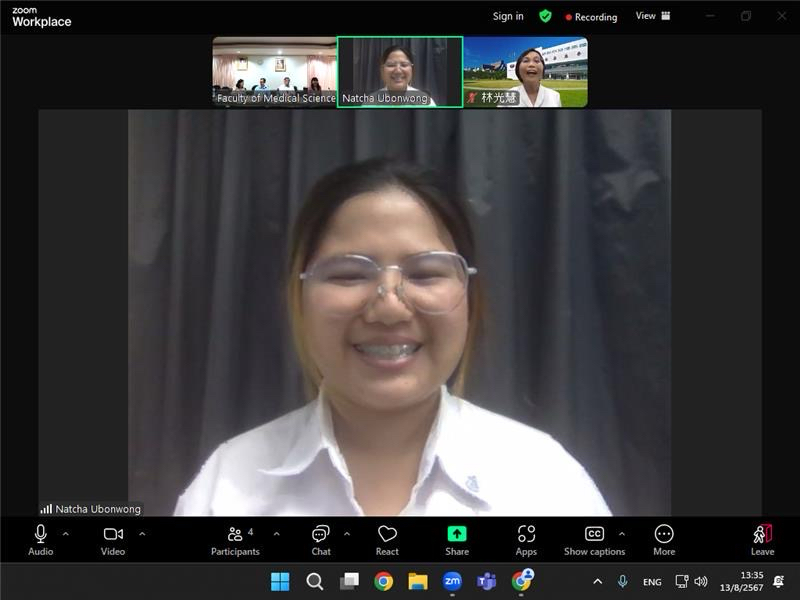Click the Sign in link
The width and height of the screenshot is (800, 600).
point(508,16)
